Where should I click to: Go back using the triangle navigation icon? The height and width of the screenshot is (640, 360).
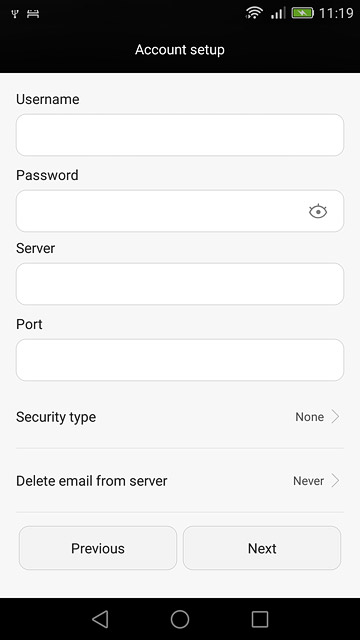click(100, 619)
